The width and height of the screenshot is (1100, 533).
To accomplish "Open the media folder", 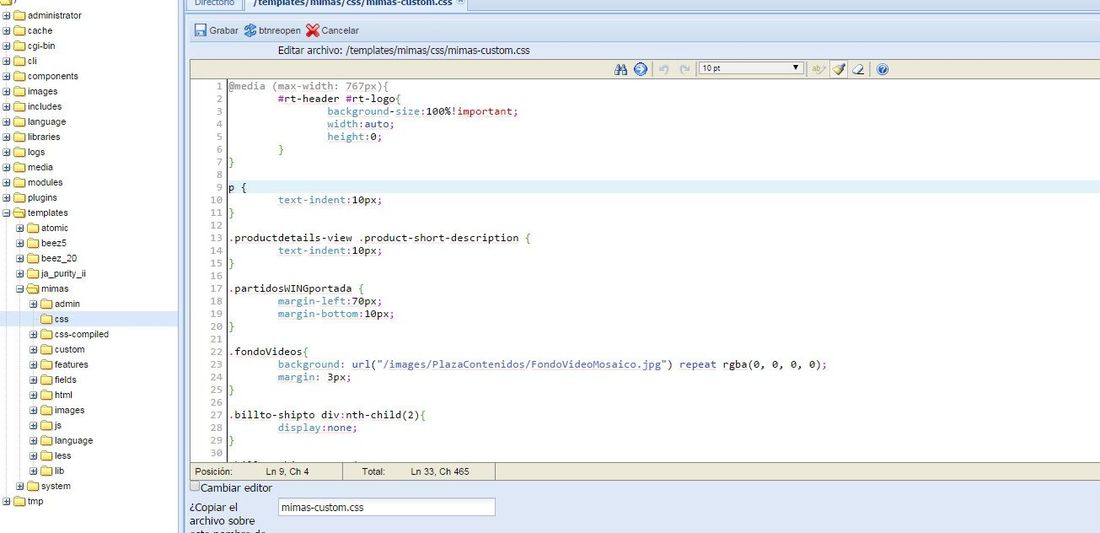I will (x=40, y=168).
